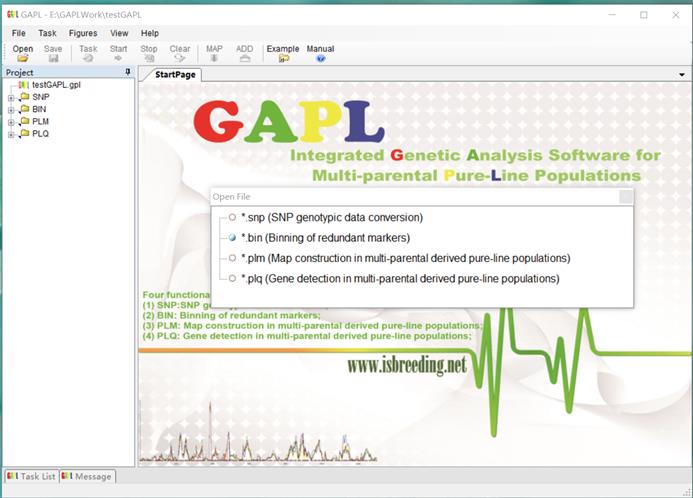Viewport: 693px width, 498px height.
Task: Expand the PLQ folder node
Action: 11,133
